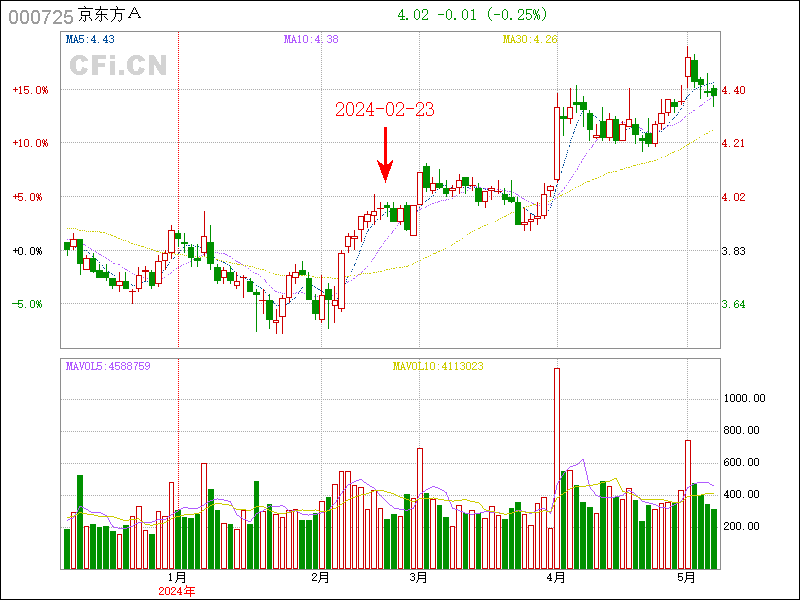
Task: Click the 200.00 volume axis label
Action: (741, 527)
